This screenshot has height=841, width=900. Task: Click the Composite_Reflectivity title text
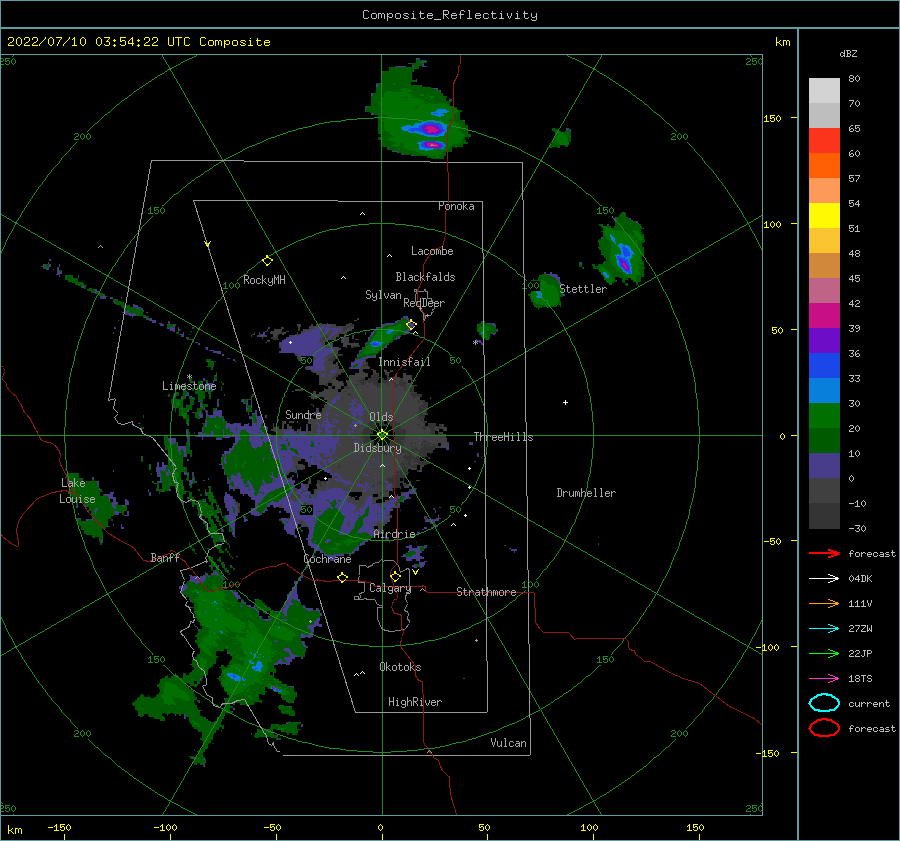click(x=450, y=15)
